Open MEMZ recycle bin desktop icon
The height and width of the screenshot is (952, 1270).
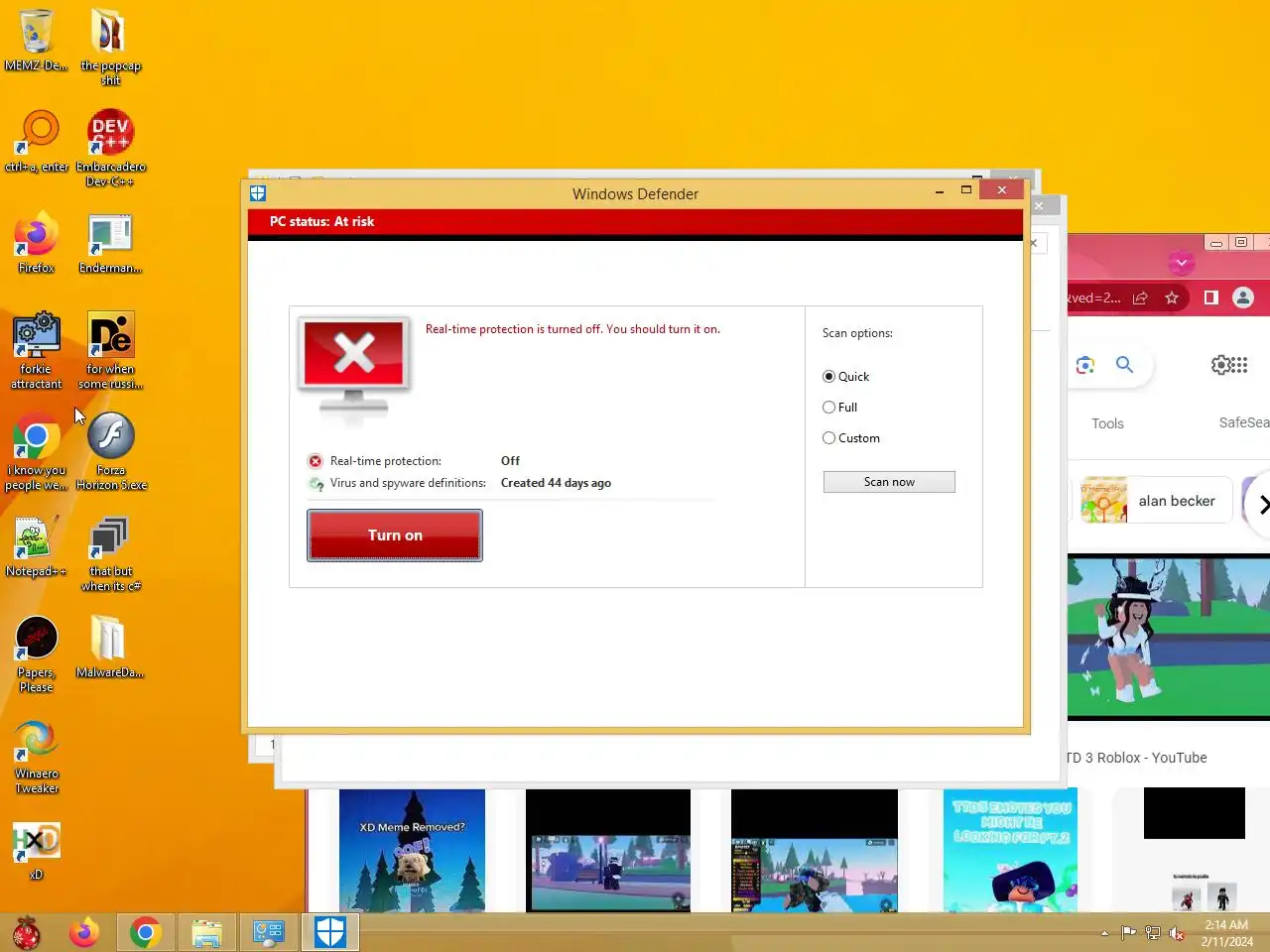coord(37,40)
